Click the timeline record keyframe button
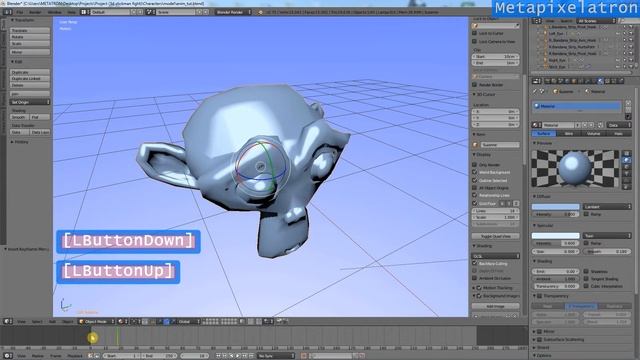Image resolution: width=640 pixels, height=360 pixels. (304, 356)
